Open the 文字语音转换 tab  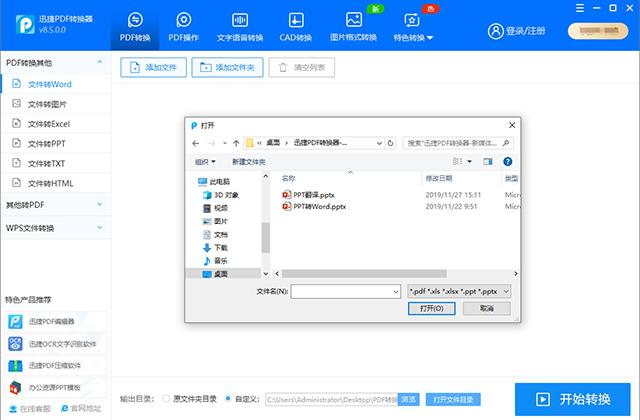[x=240, y=27]
